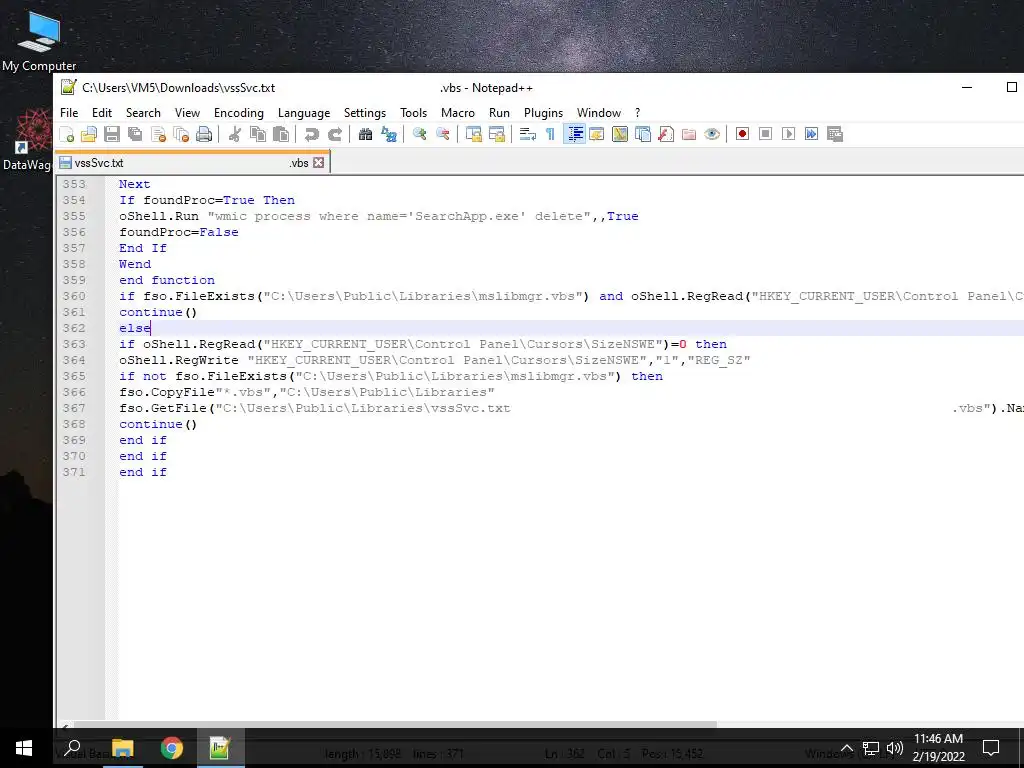Open Folder as Workspace icon
The image size is (1024, 768).
point(689,135)
